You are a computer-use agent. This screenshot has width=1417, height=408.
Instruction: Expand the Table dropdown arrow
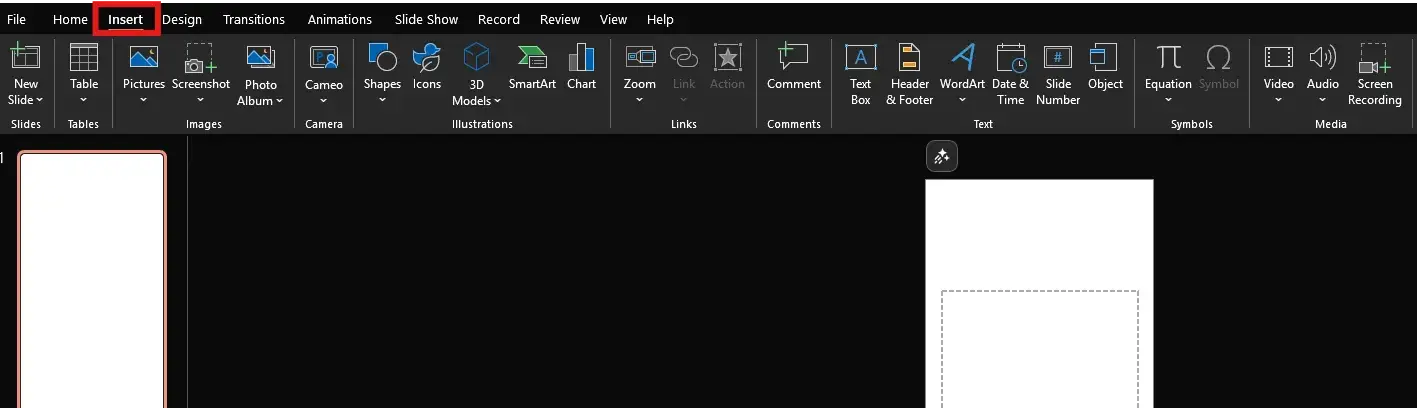pyautogui.click(x=84, y=100)
